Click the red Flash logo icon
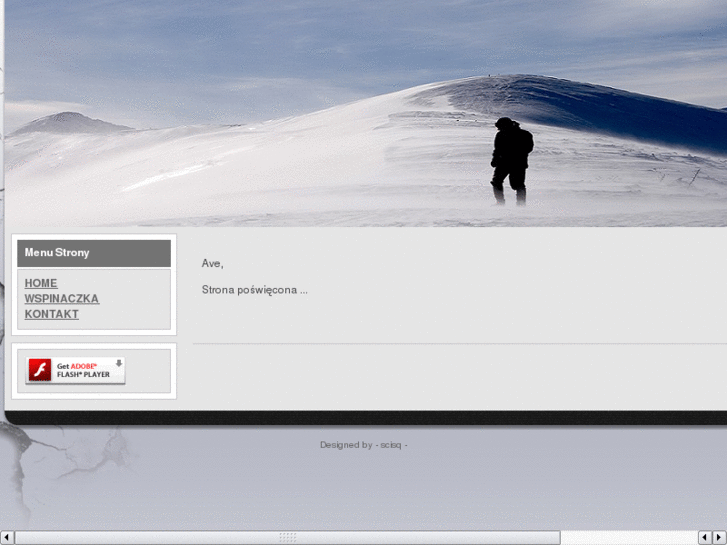The width and height of the screenshot is (727, 545). tap(40, 370)
